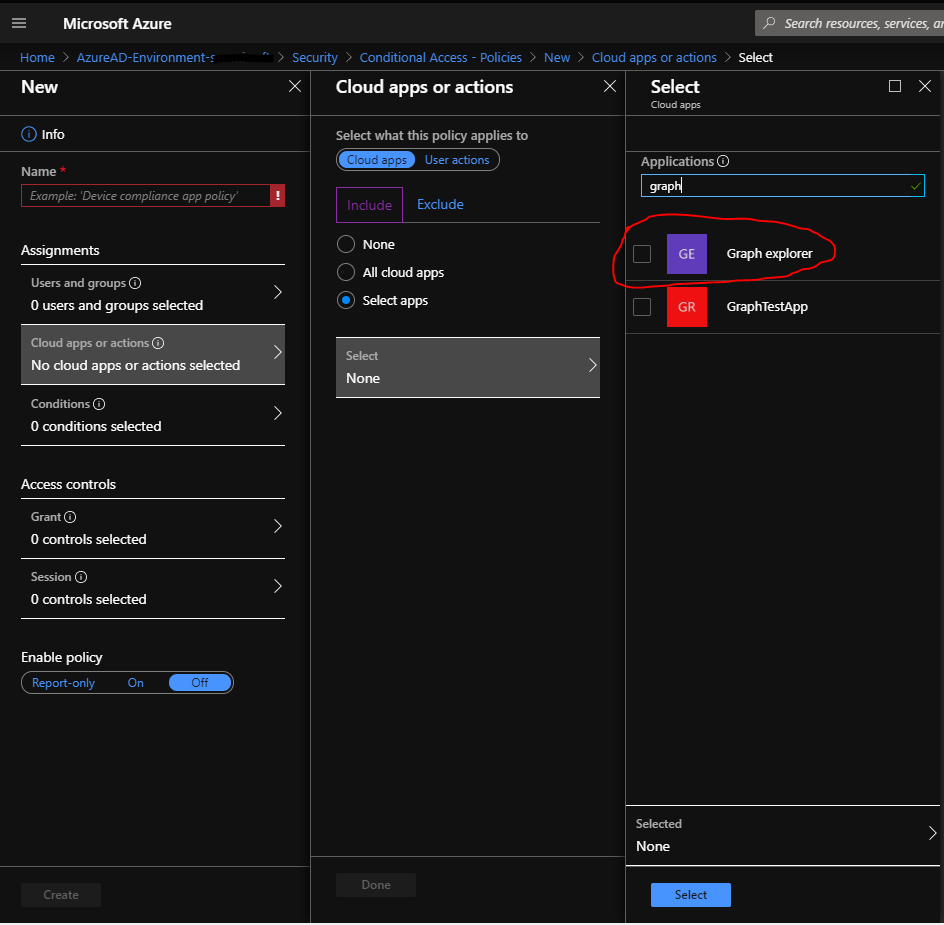Click the info icon beside the Applications label
The height and width of the screenshot is (925, 944).
pyautogui.click(x=721, y=161)
